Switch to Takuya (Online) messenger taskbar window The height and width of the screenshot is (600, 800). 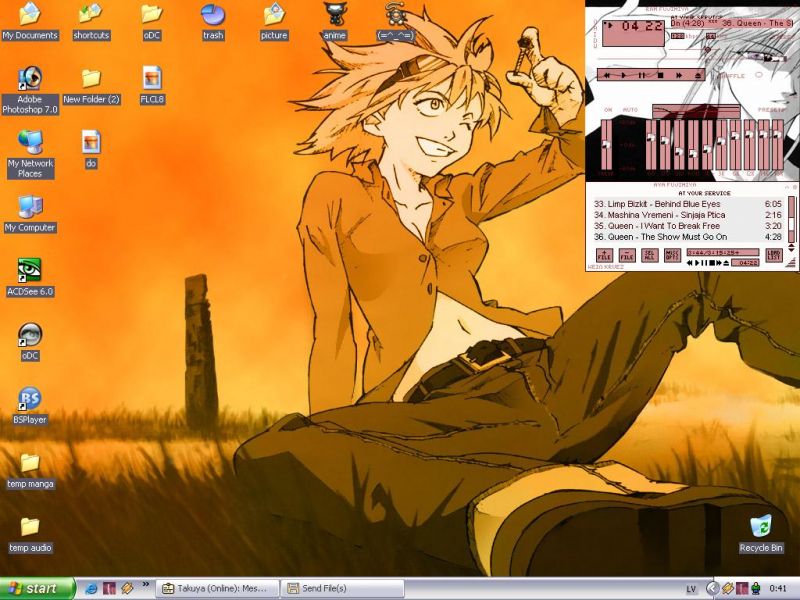[x=217, y=588]
